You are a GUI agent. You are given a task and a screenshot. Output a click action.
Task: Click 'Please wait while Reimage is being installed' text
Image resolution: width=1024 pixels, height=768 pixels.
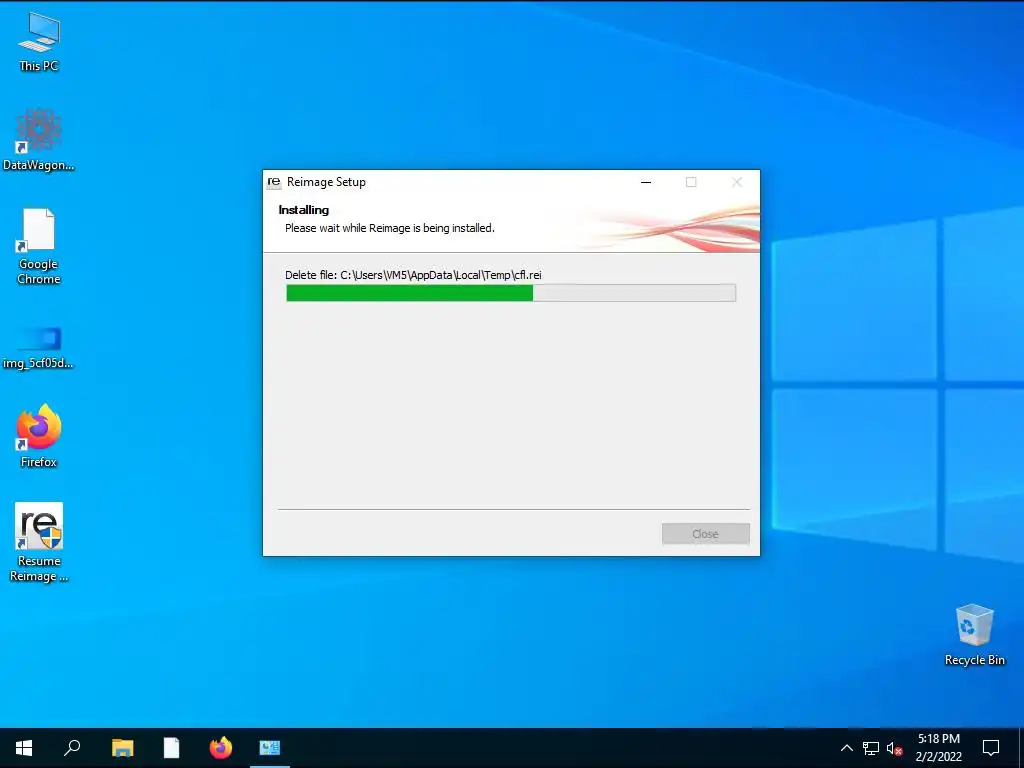click(x=390, y=228)
